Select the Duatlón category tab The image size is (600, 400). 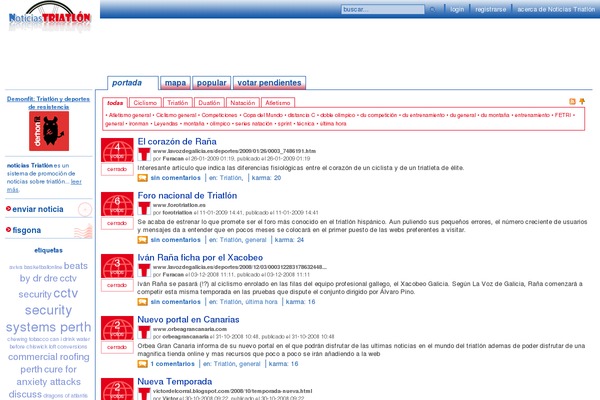(209, 103)
